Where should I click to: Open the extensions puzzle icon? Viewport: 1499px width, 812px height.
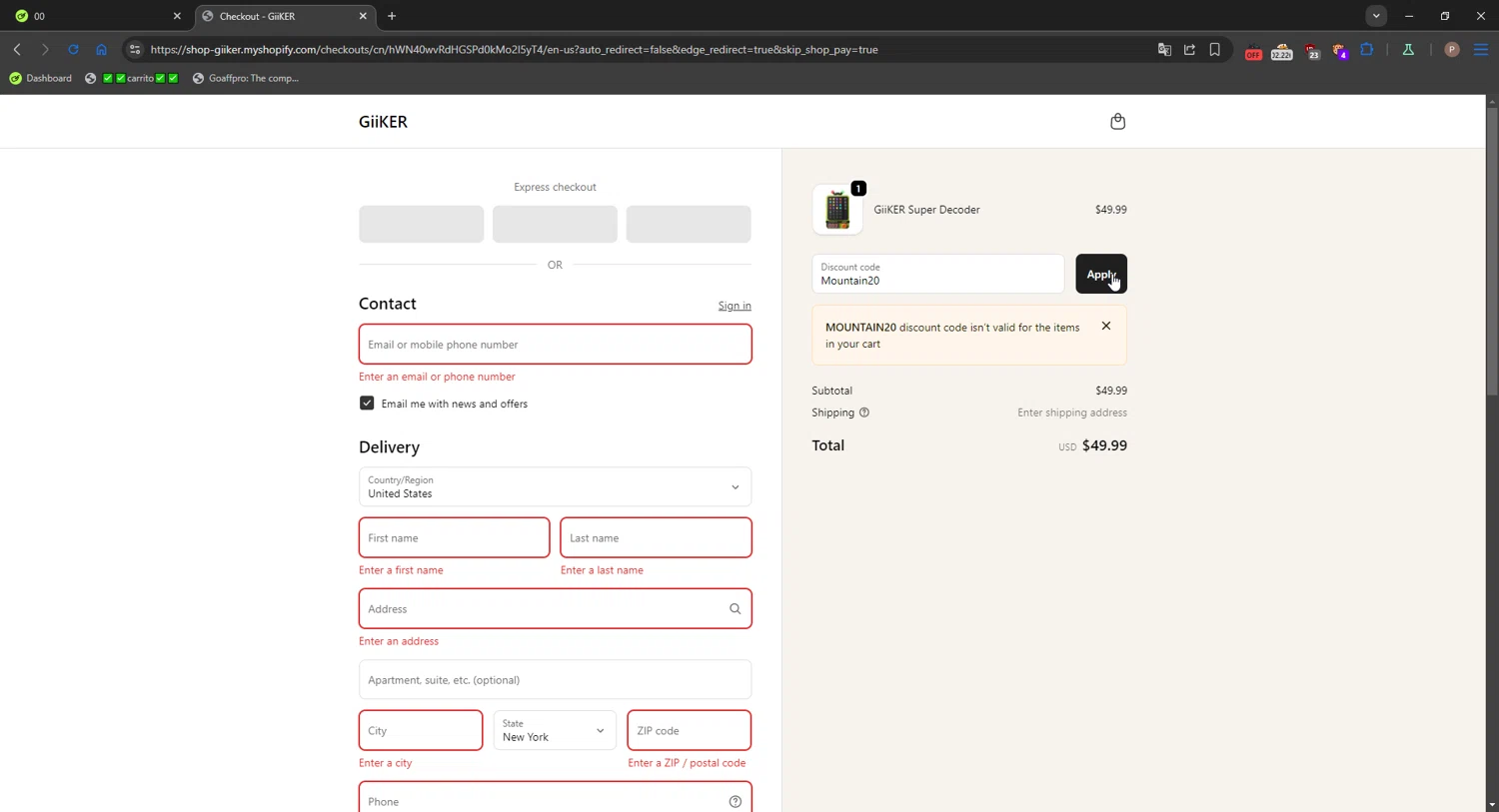(1367, 49)
